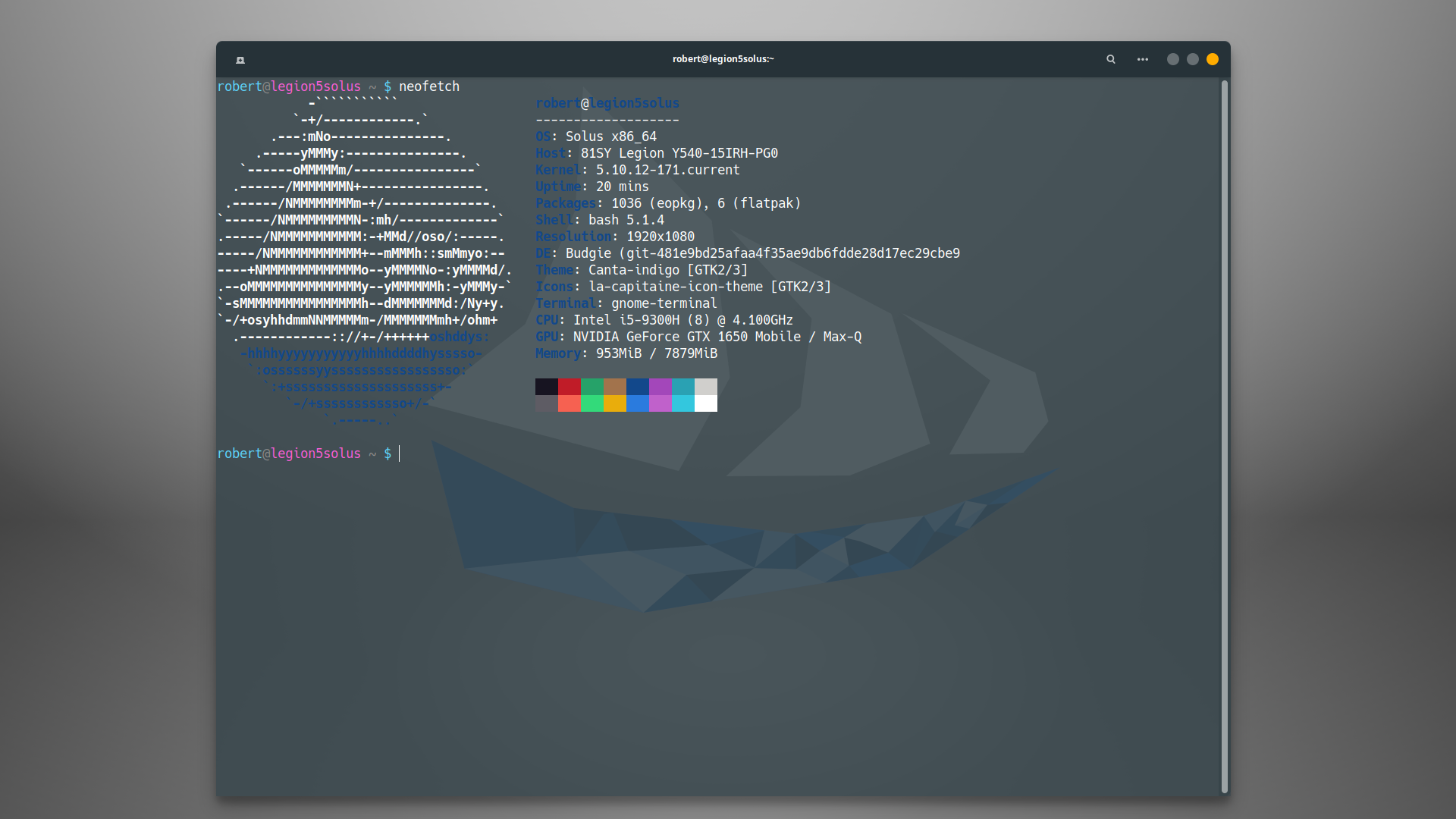Click the Terminal value gnome-terminal
1456x819 pixels.
[x=664, y=303]
